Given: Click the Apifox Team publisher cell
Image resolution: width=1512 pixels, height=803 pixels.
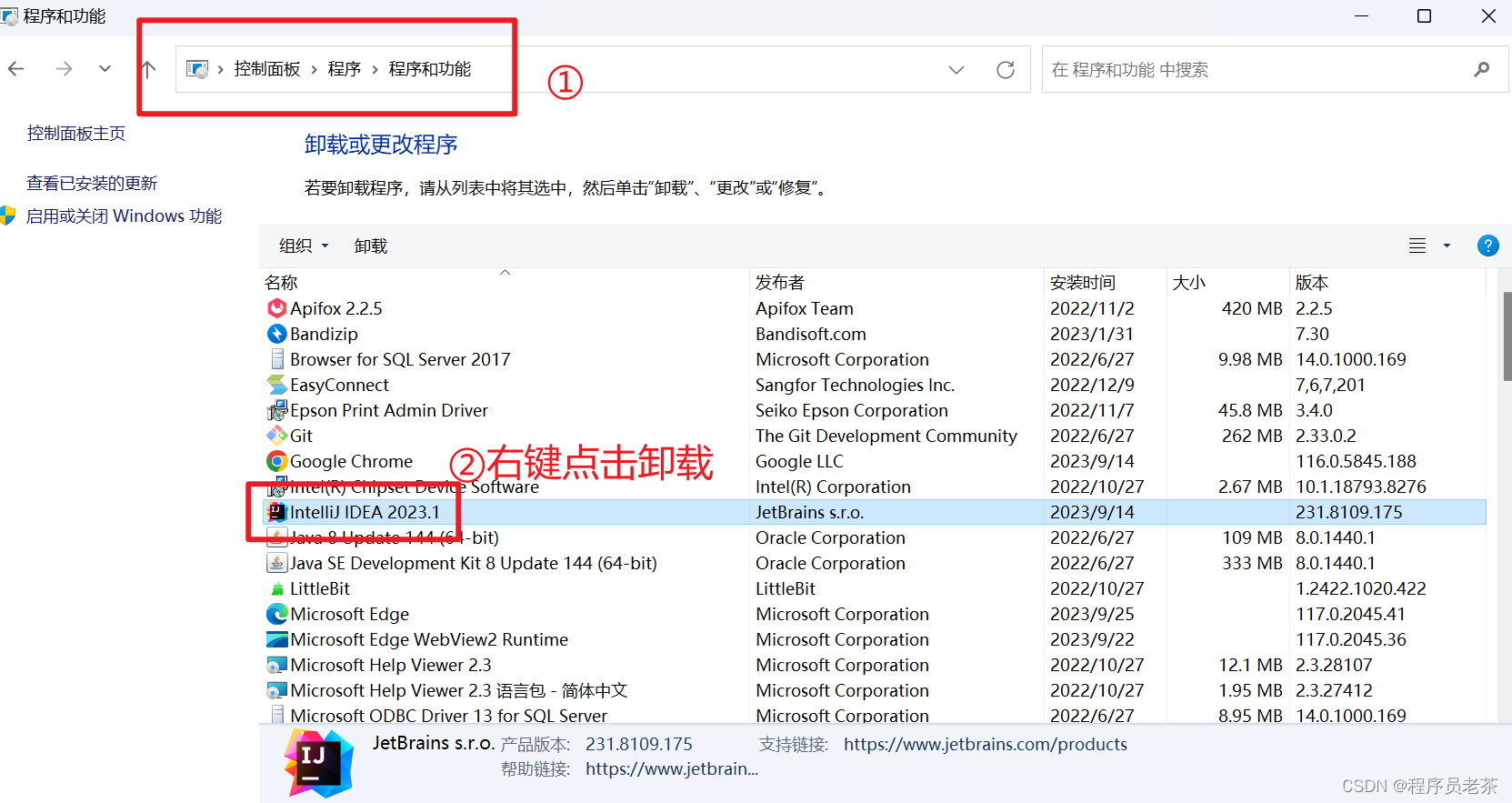Looking at the screenshot, I should click(x=805, y=308).
